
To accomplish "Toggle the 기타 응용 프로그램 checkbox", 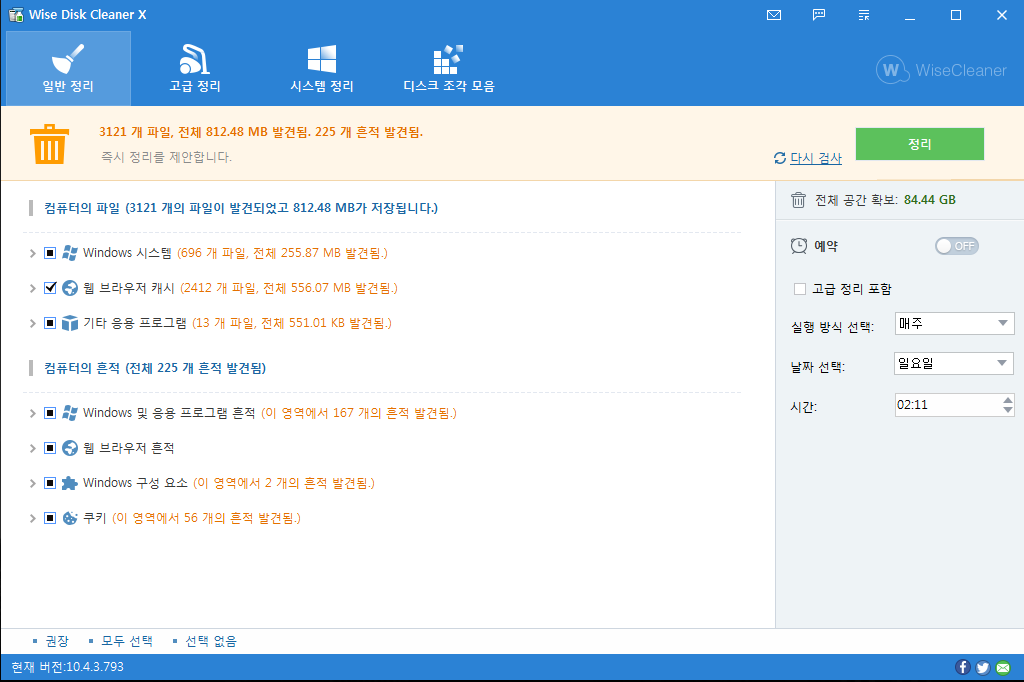I will [x=50, y=323].
